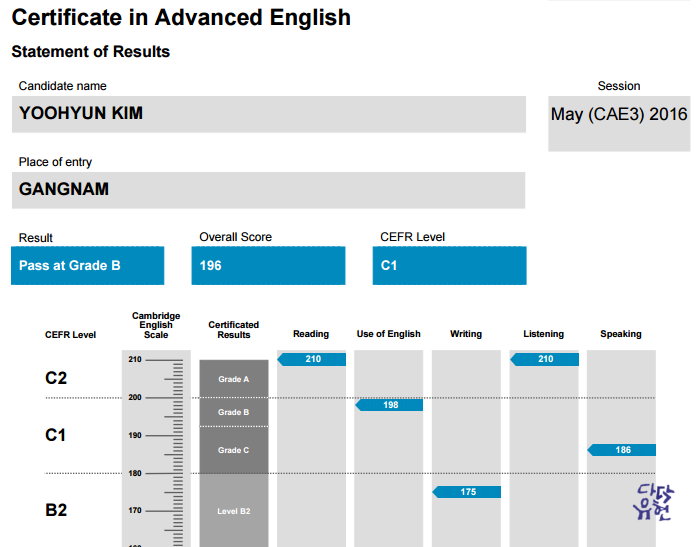Click the Listening 210 score marker
Image resolution: width=698 pixels, height=547 pixels.
pos(545,359)
